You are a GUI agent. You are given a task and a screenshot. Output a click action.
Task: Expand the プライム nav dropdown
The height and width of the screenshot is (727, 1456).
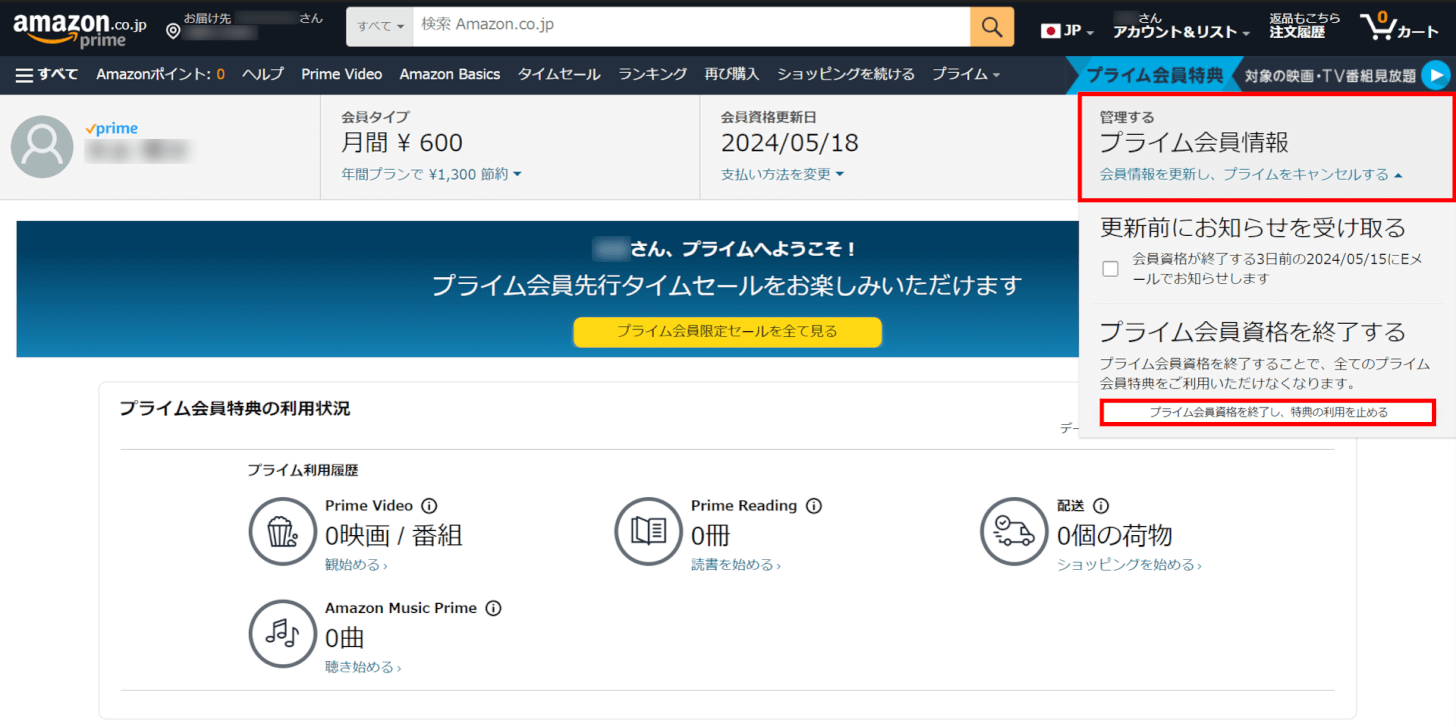point(966,74)
